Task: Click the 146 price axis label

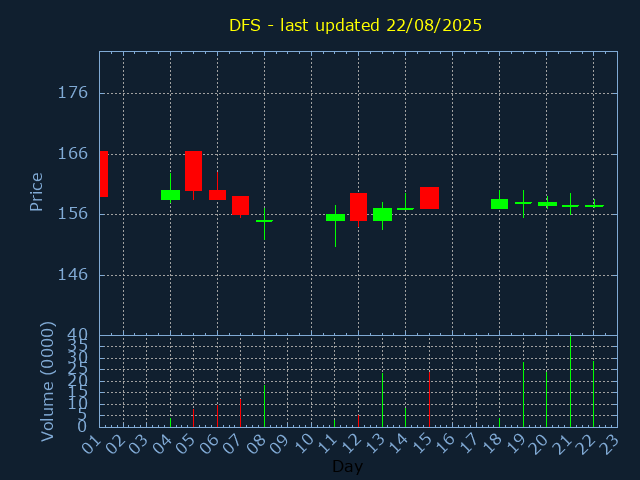Action: pyautogui.click(x=73, y=275)
